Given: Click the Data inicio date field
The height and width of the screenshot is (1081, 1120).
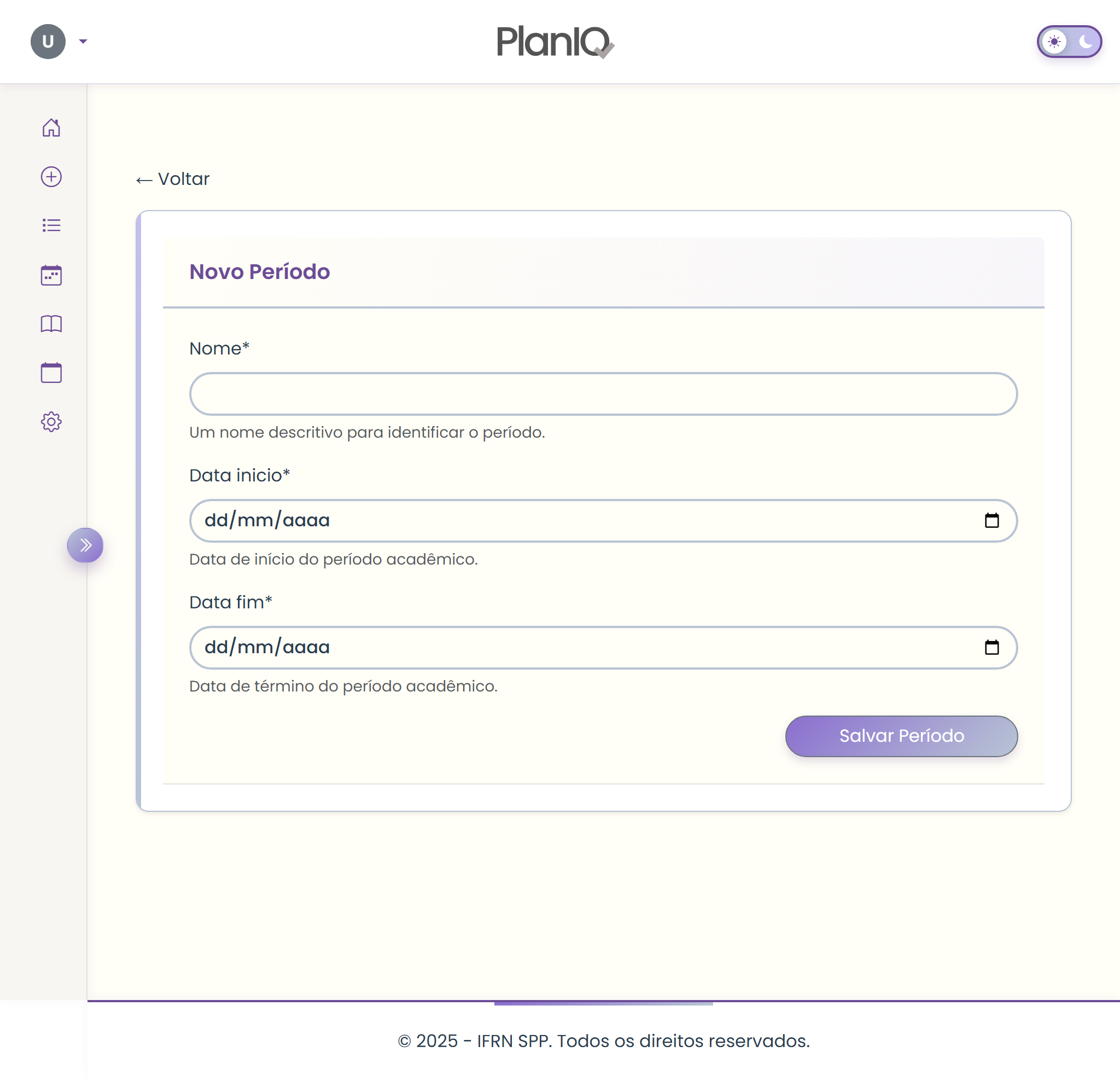Looking at the screenshot, I should point(571,520).
